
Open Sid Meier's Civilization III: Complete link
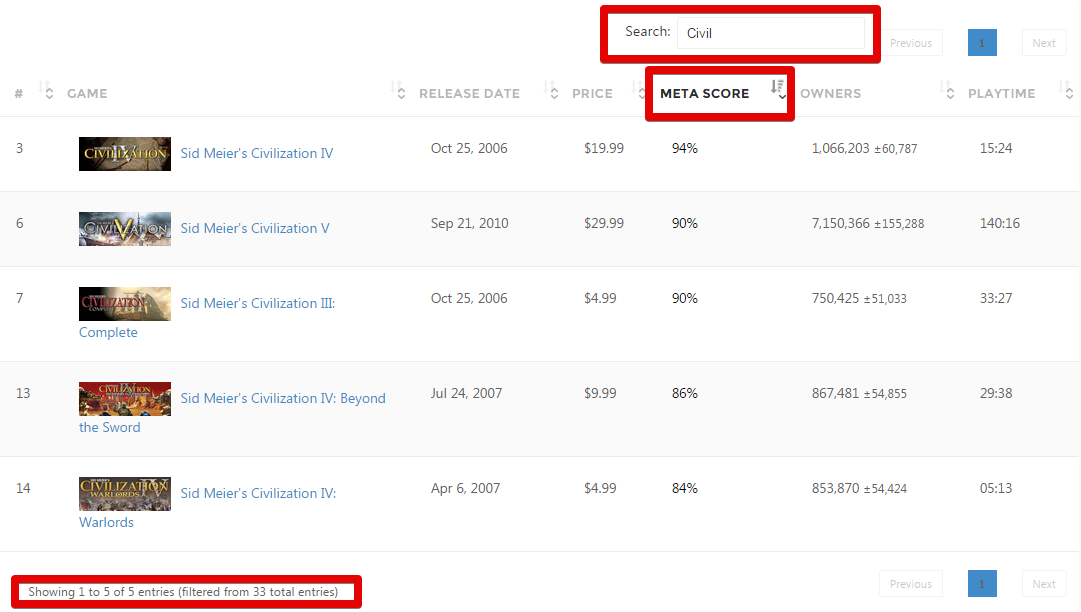(x=257, y=303)
